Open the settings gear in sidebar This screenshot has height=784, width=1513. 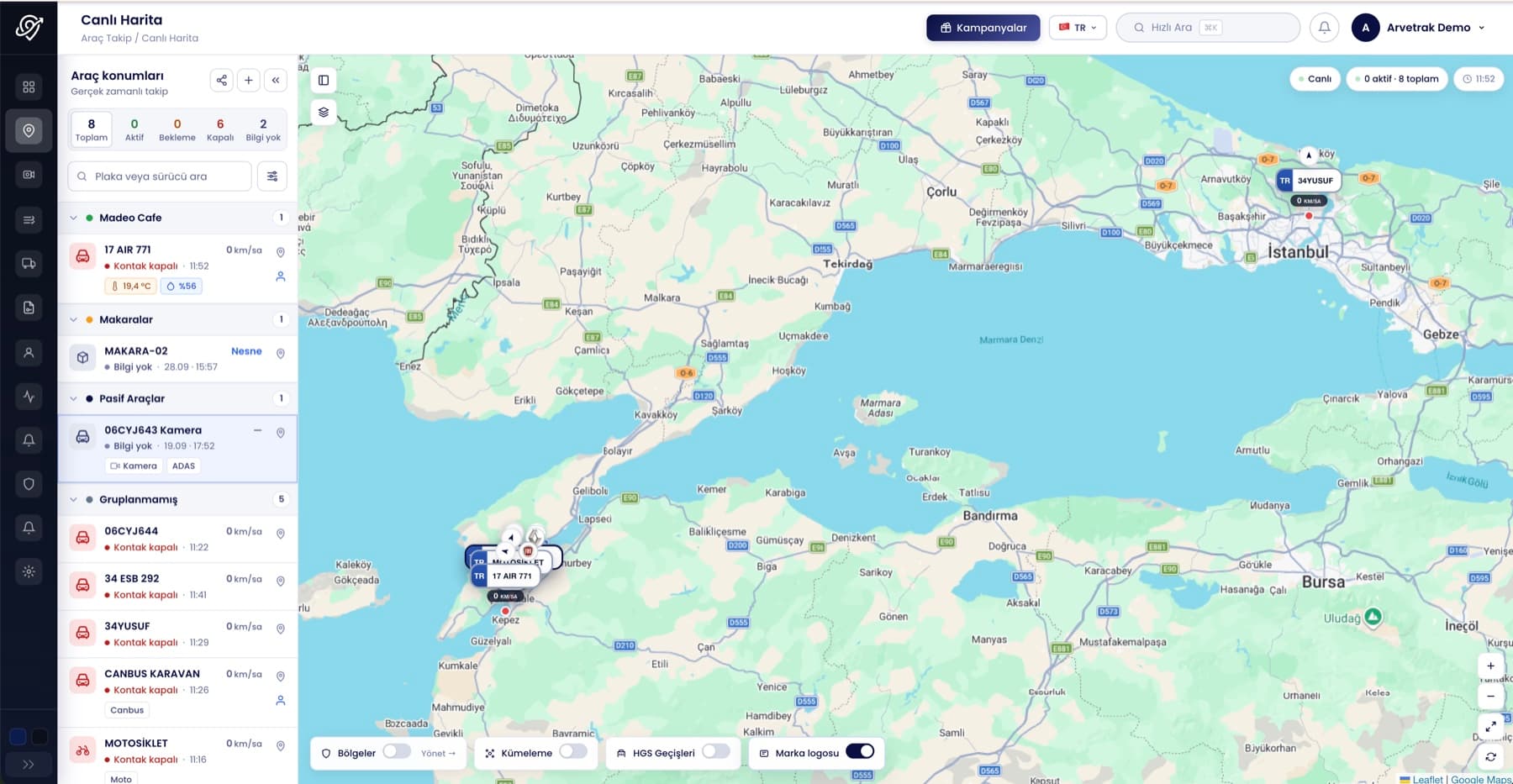pyautogui.click(x=29, y=571)
